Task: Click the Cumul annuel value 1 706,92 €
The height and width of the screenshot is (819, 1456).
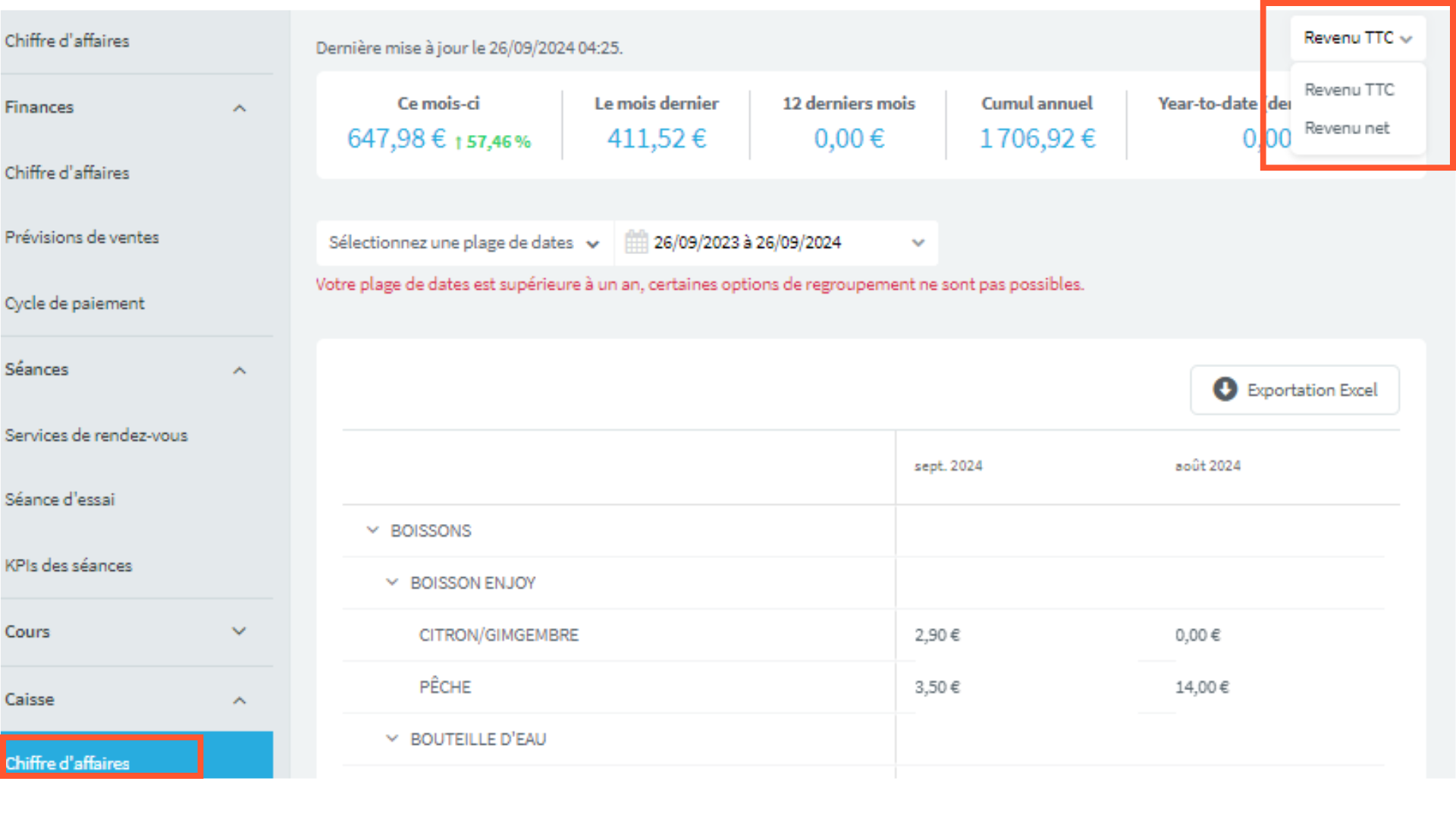Action: pyautogui.click(x=1037, y=139)
